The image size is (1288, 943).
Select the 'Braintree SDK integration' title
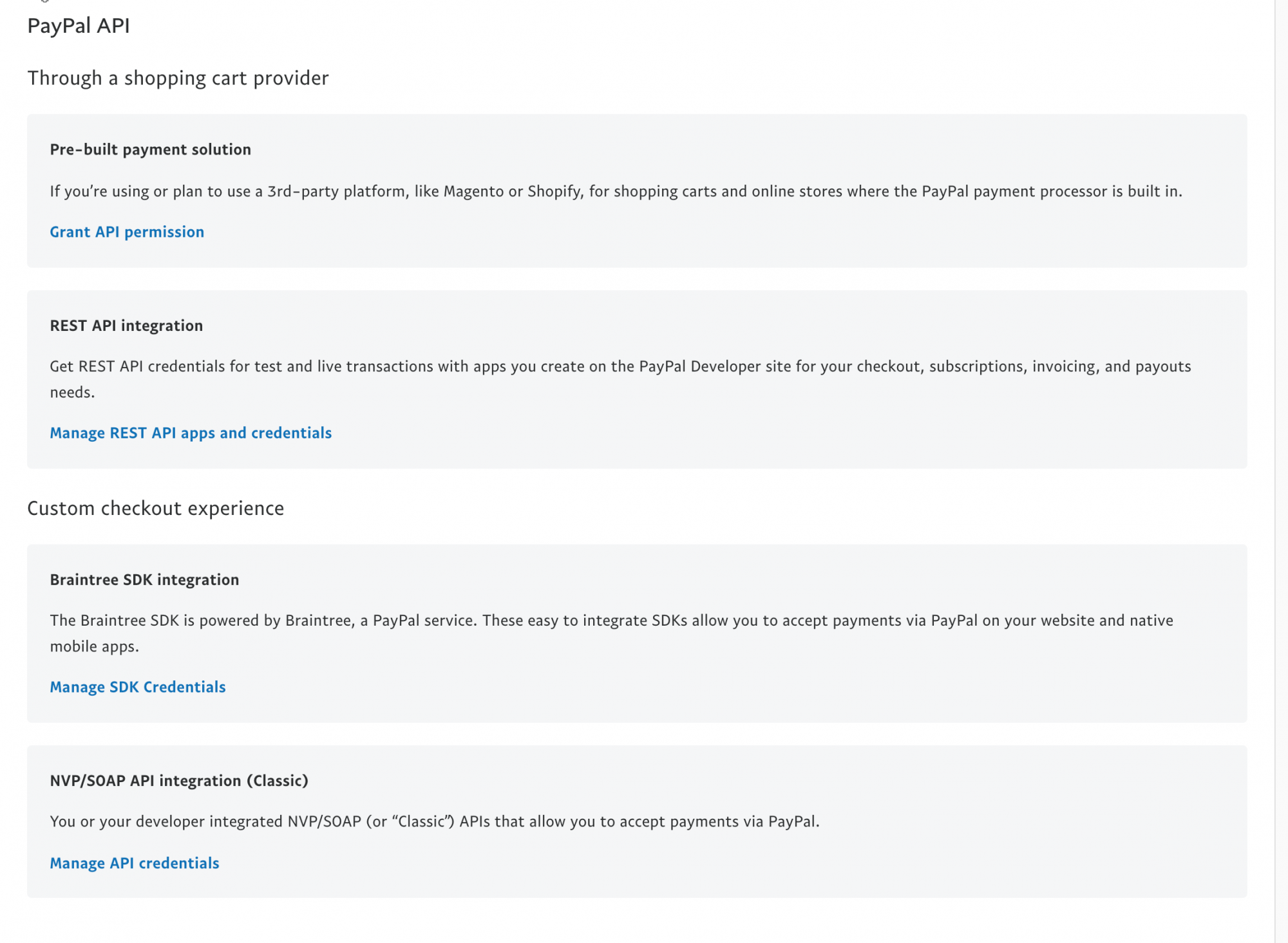pos(144,579)
